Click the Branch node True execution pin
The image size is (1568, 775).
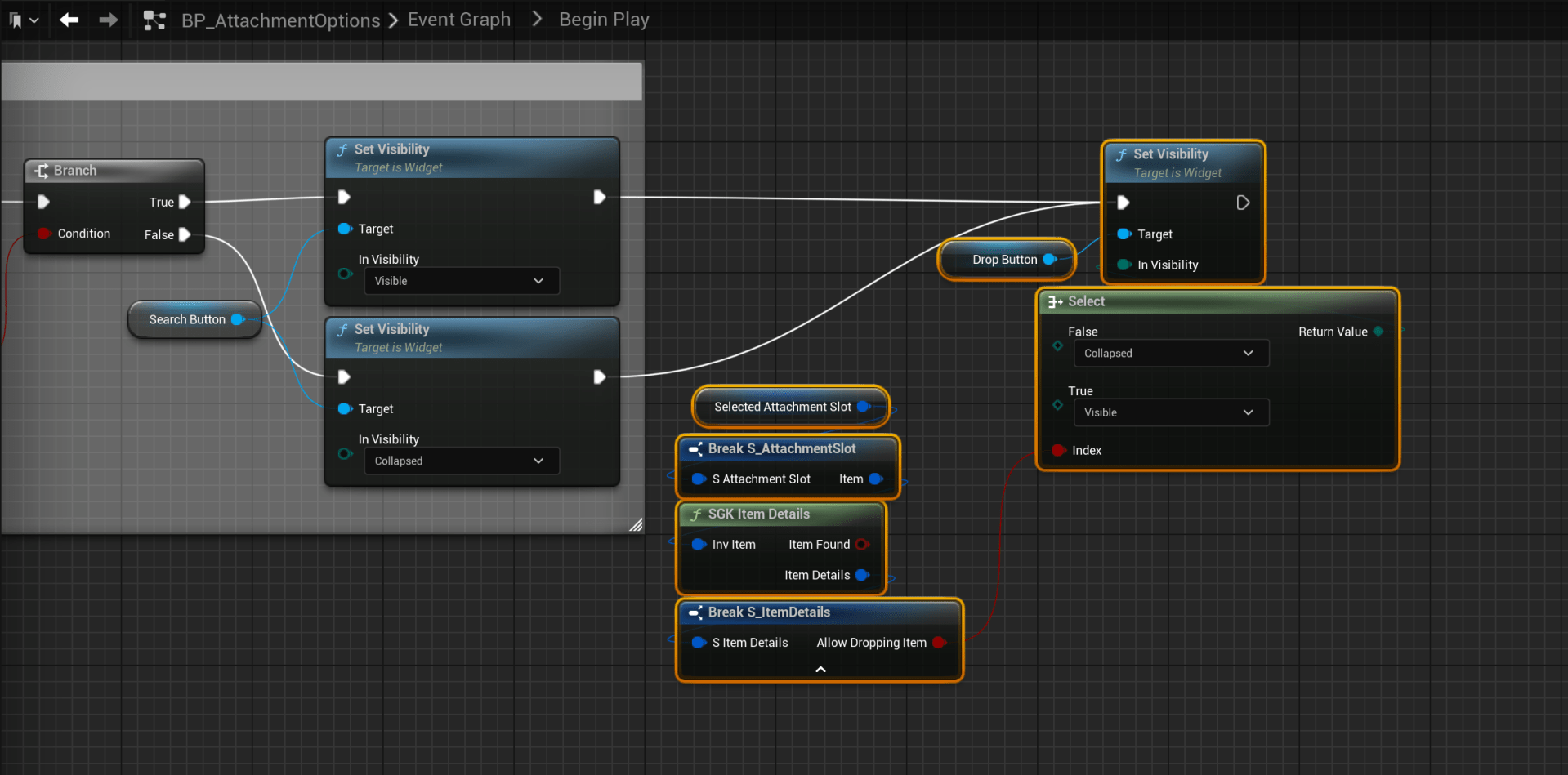pyautogui.click(x=185, y=202)
